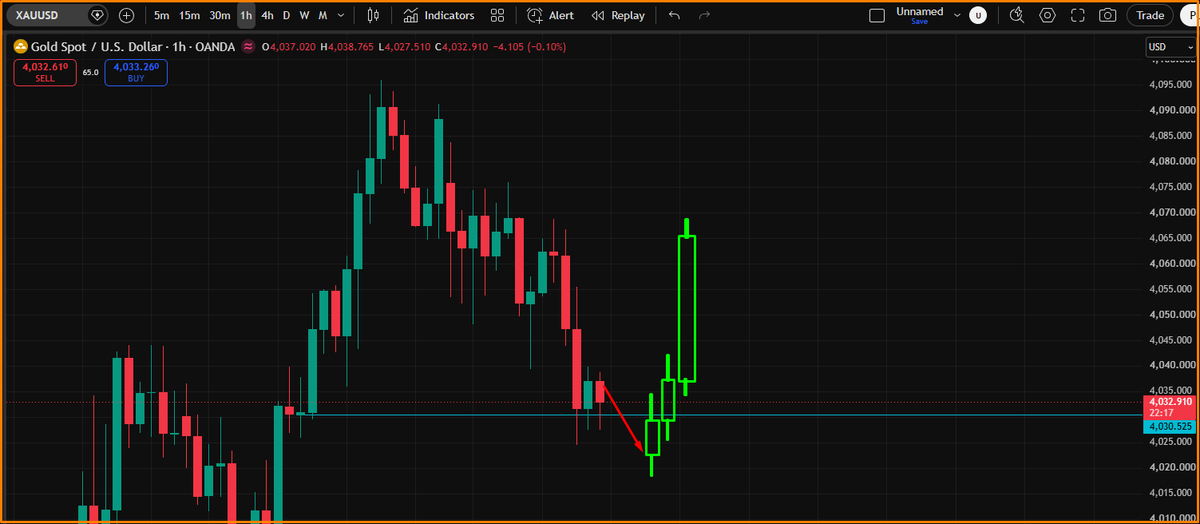This screenshot has height=524, width=1200.
Task: Open the layout setup square icon
Action: [x=877, y=16]
